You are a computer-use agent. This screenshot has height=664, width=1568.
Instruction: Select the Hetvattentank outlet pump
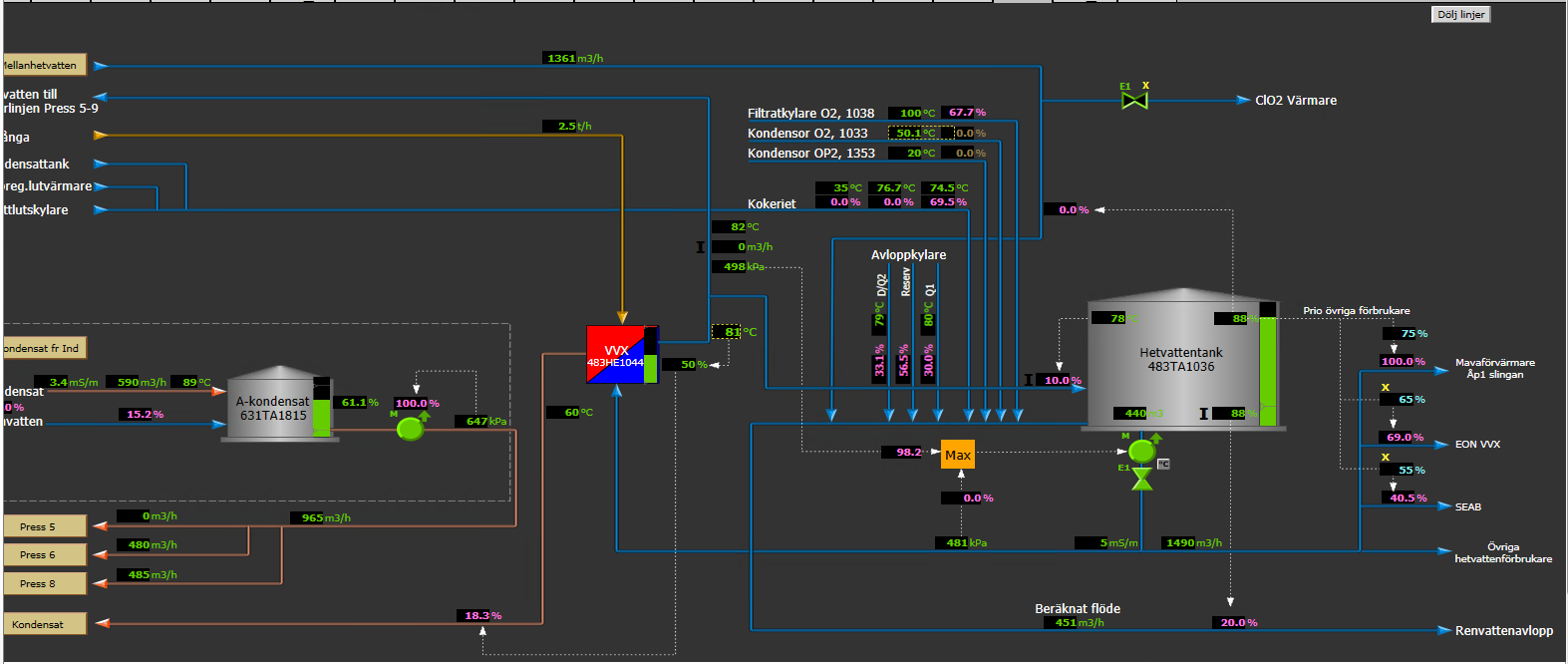pos(1141,452)
